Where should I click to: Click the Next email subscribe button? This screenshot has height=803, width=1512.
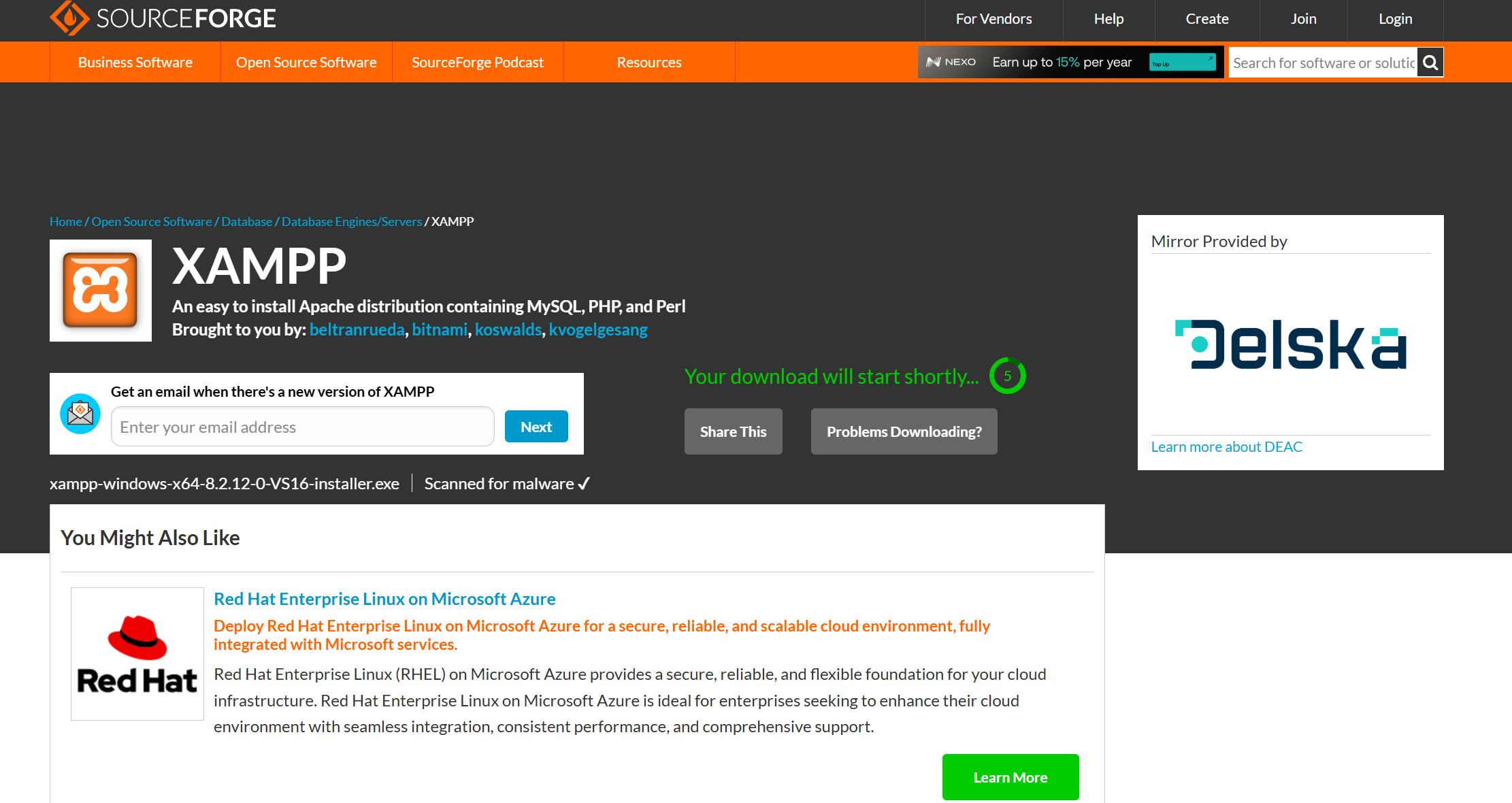[536, 427]
